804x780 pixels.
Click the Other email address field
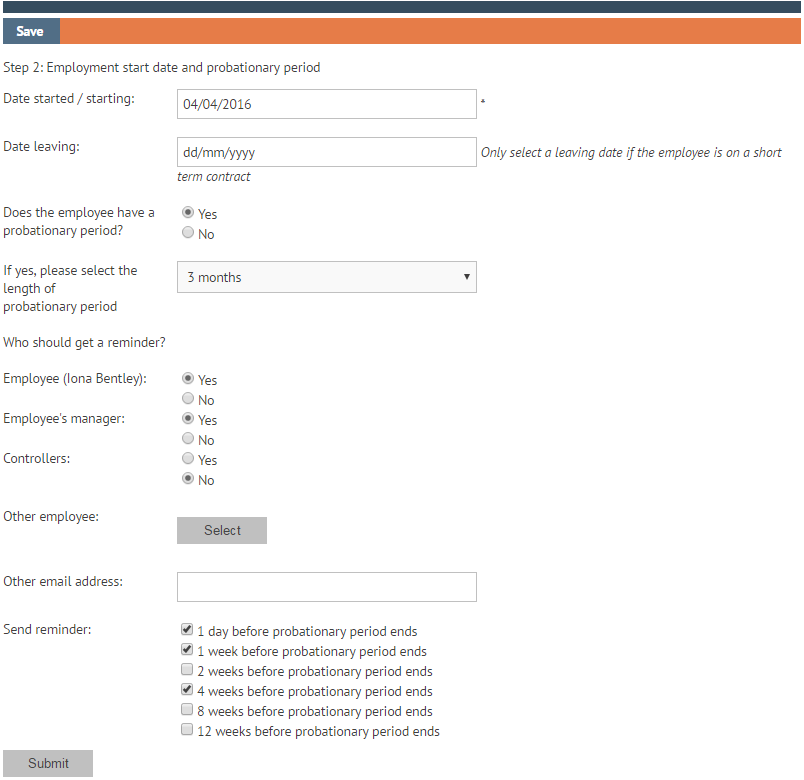pos(326,586)
